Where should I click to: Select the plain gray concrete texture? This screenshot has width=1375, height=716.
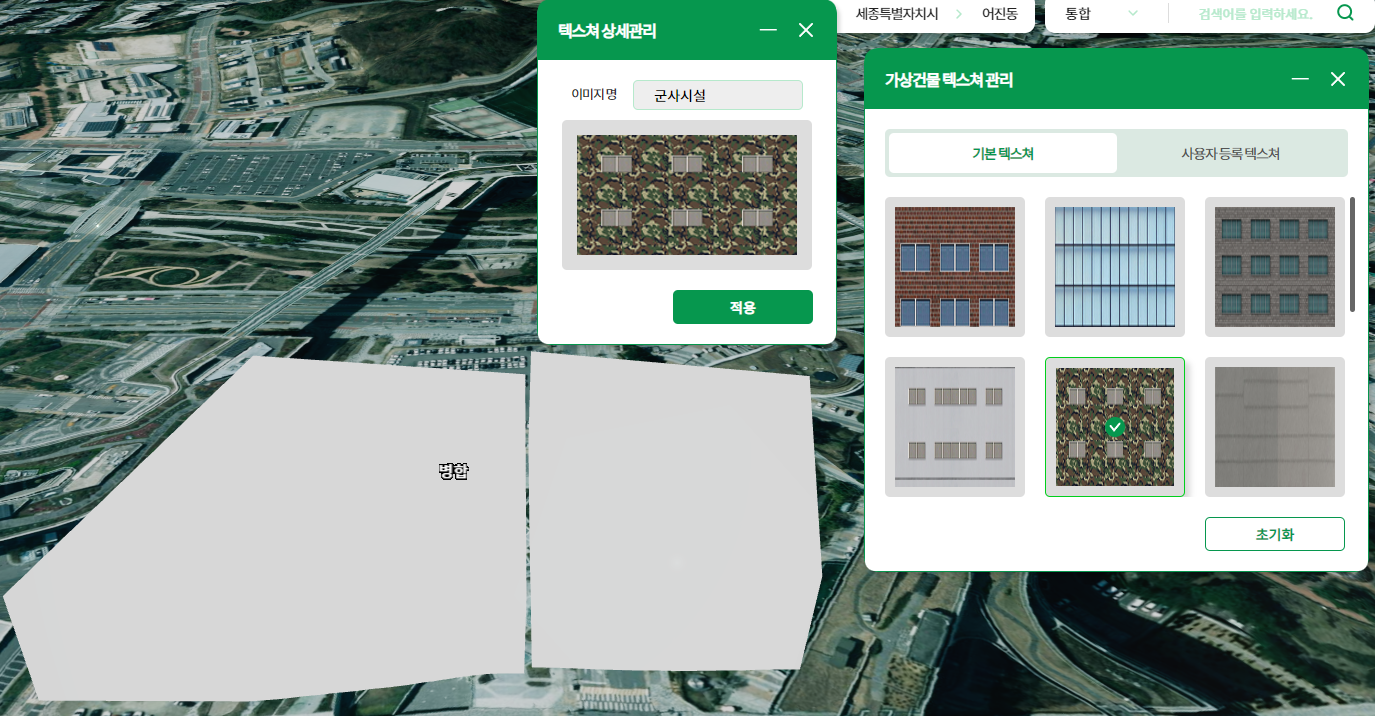(1275, 427)
